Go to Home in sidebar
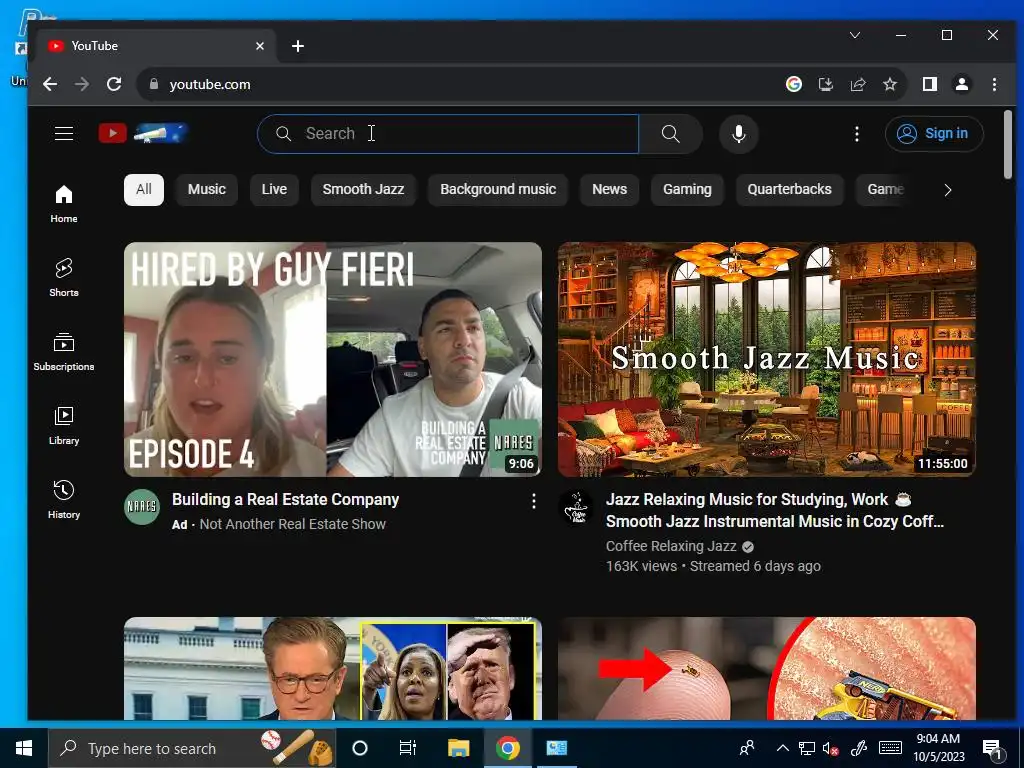The height and width of the screenshot is (768, 1024). [64, 204]
